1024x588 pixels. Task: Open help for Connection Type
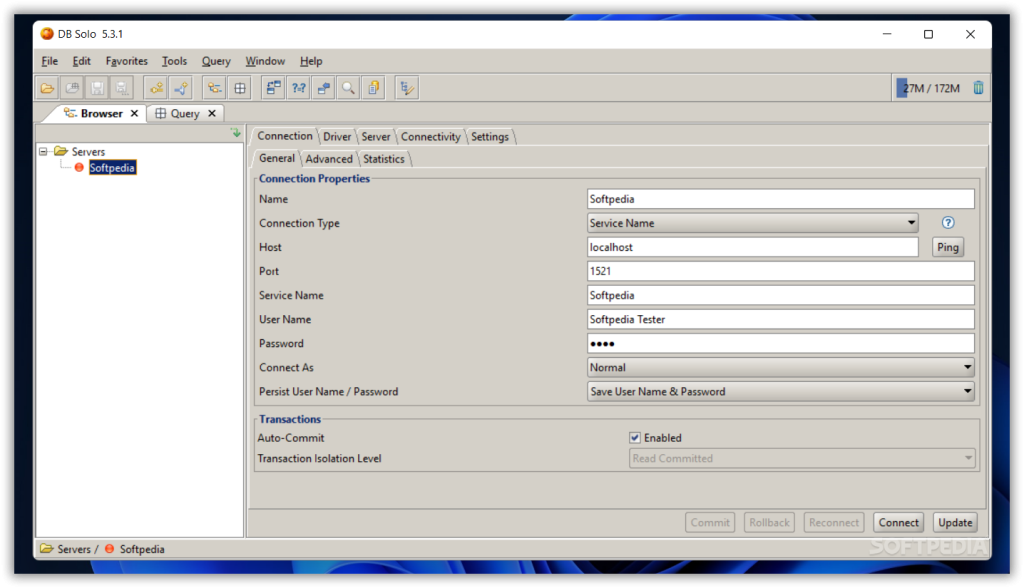(x=948, y=223)
